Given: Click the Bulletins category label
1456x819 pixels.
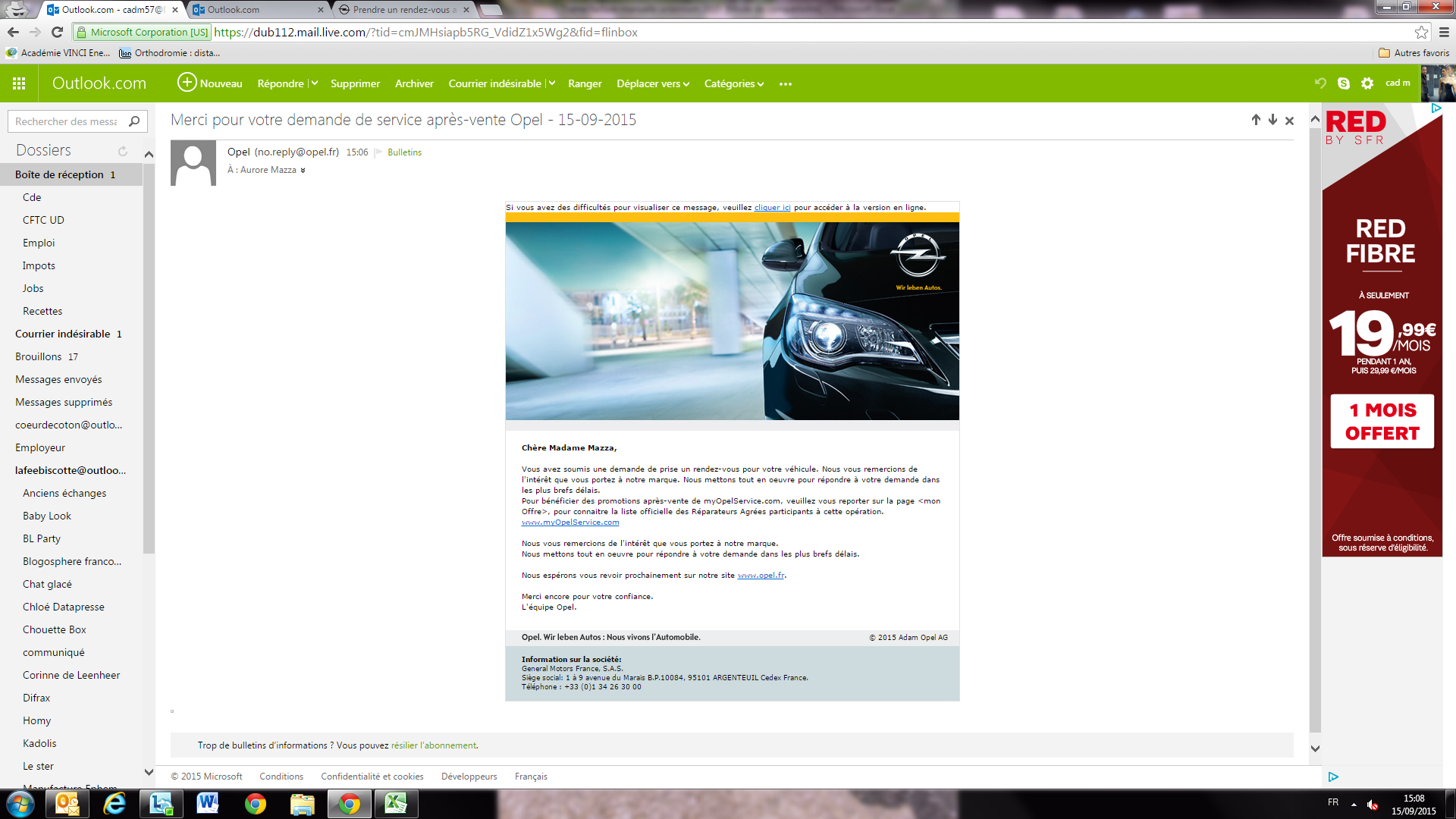Looking at the screenshot, I should point(404,152).
